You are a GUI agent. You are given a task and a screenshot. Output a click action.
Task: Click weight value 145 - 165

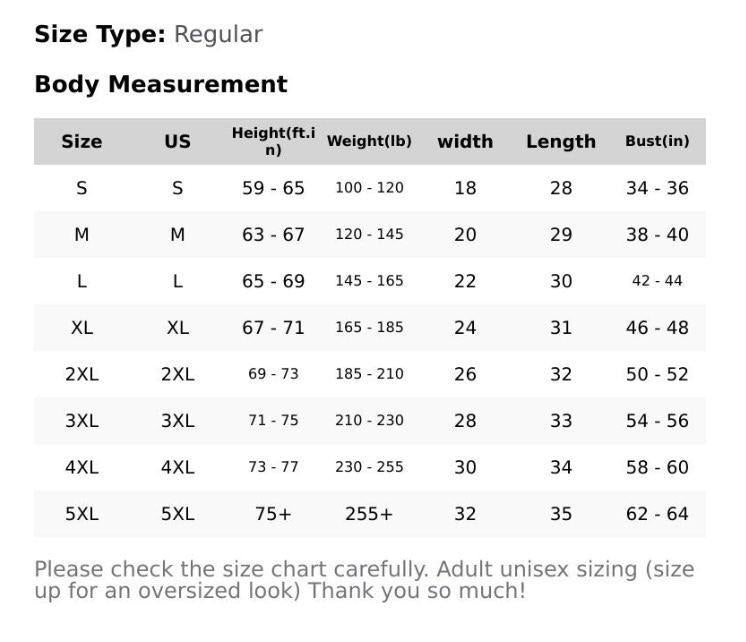coord(369,281)
